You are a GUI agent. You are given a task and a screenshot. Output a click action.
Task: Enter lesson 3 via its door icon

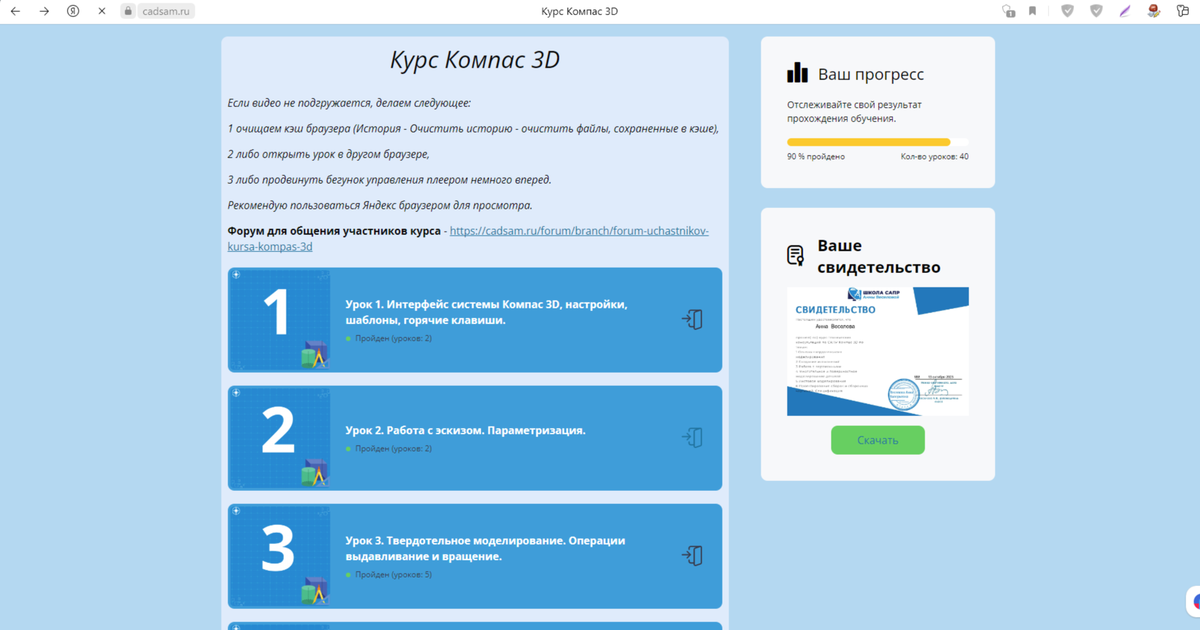pos(692,555)
